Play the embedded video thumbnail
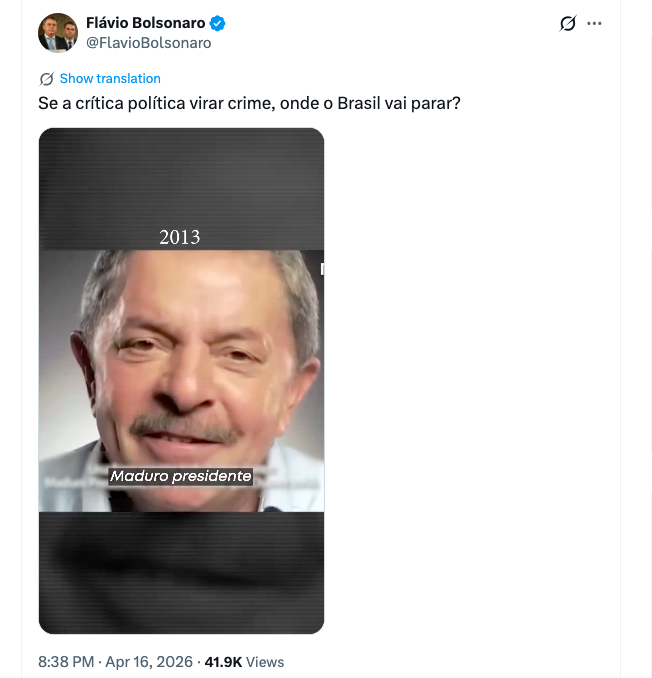Screen dimensions: 652x678 point(181,380)
